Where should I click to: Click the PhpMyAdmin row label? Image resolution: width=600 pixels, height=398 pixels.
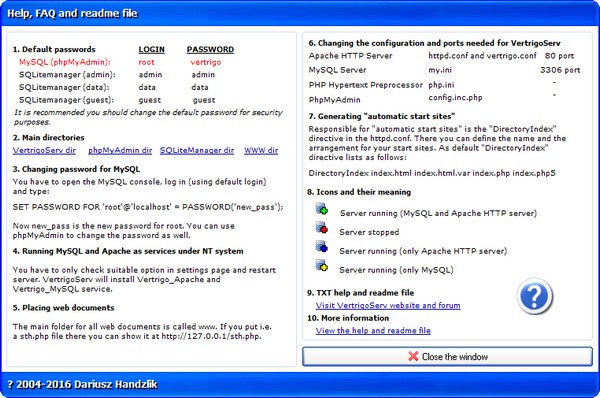tap(334, 100)
